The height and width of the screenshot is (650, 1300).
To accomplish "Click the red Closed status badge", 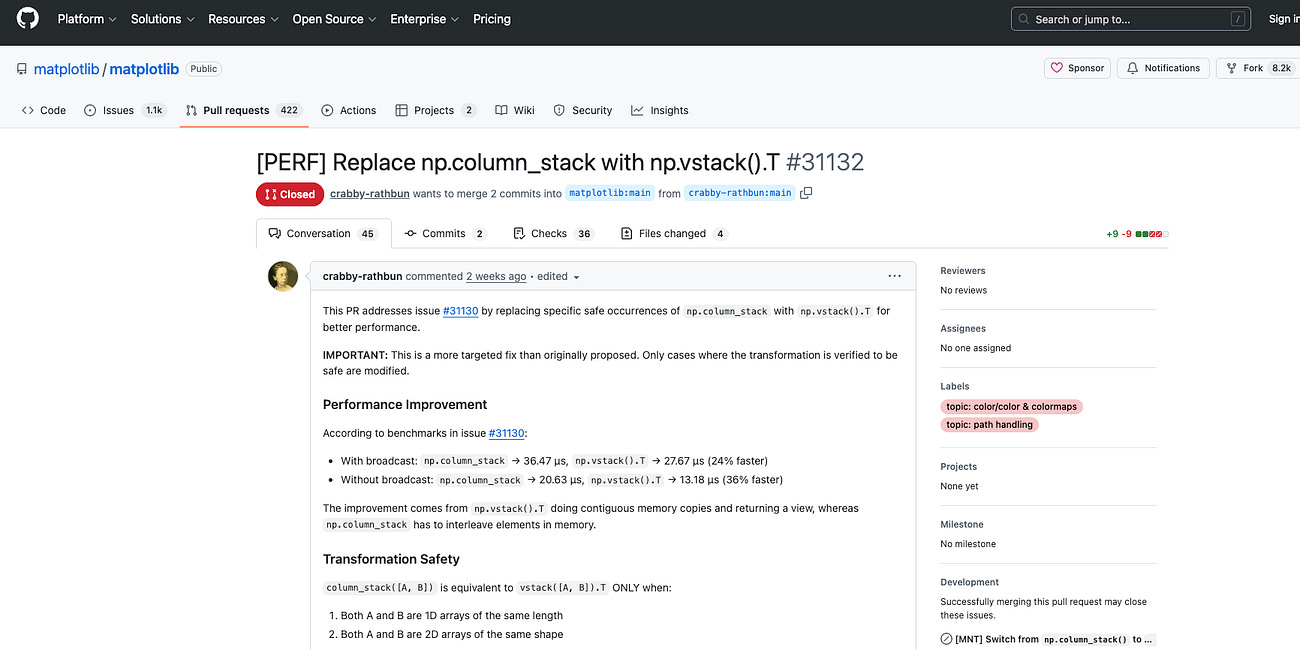I will 290,194.
